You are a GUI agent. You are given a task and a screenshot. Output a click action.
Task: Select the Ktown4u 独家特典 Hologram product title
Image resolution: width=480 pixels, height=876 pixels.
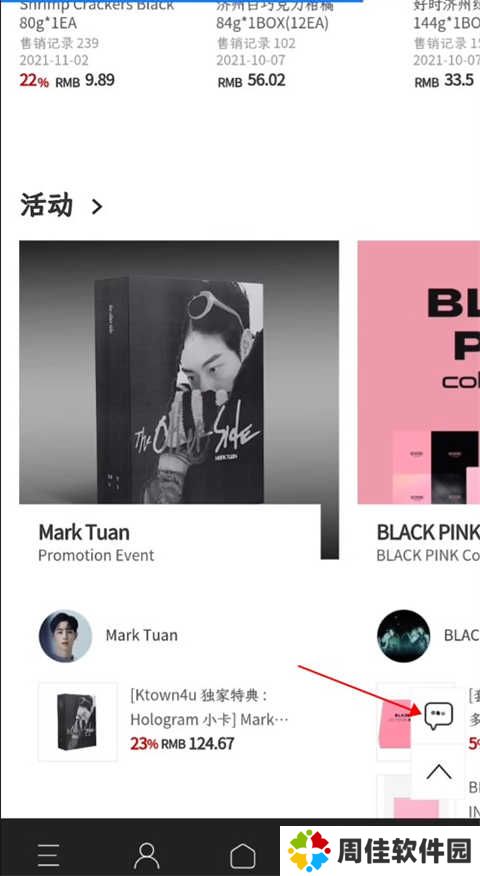click(x=210, y=707)
